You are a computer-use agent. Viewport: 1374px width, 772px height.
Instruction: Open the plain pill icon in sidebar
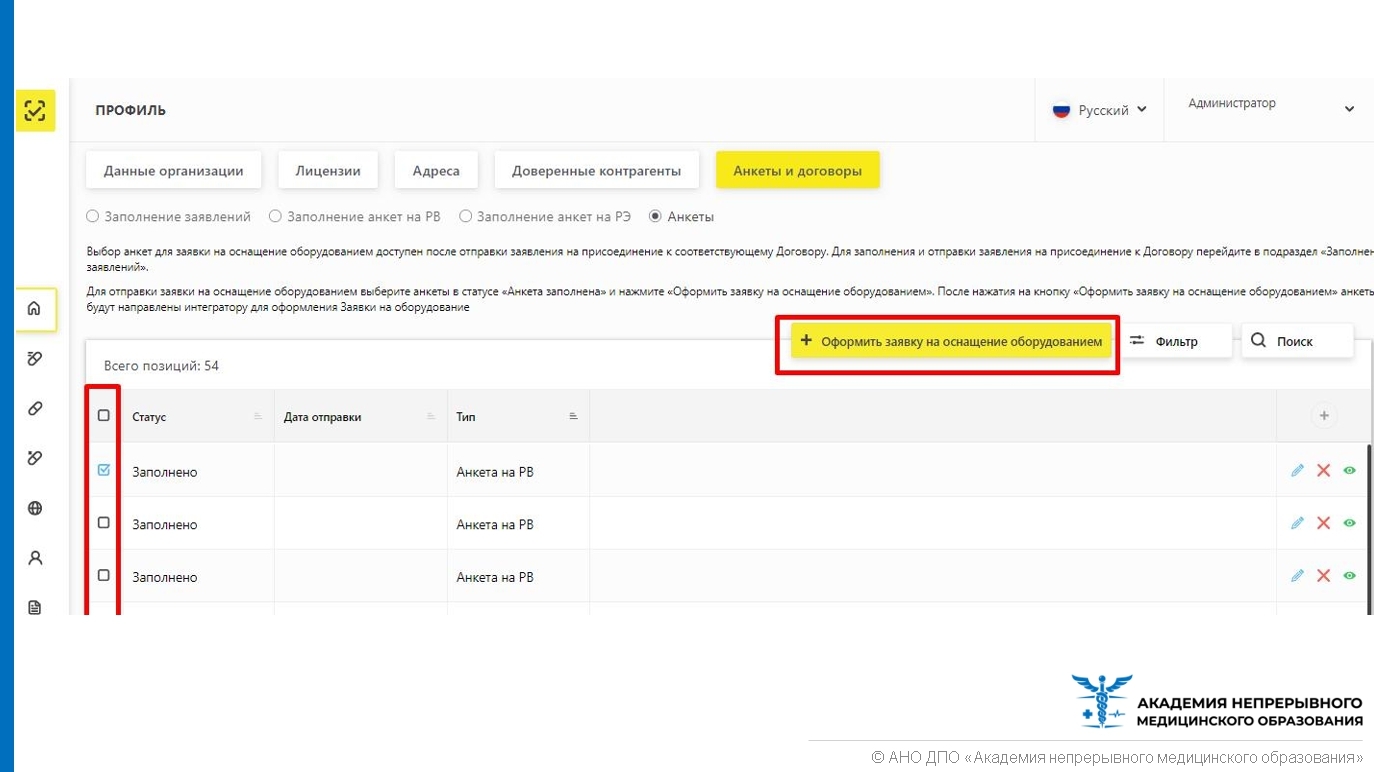(35, 409)
